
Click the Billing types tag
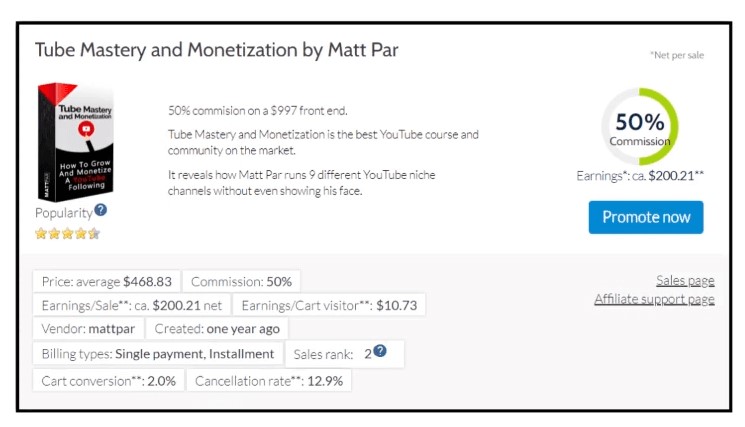tap(157, 354)
